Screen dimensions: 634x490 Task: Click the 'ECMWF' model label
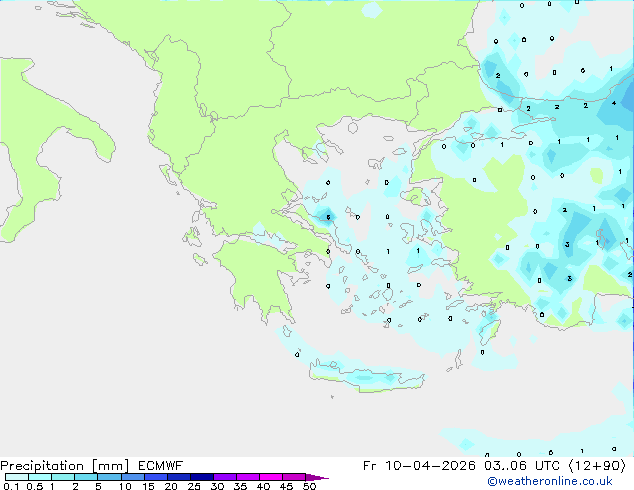(x=161, y=466)
